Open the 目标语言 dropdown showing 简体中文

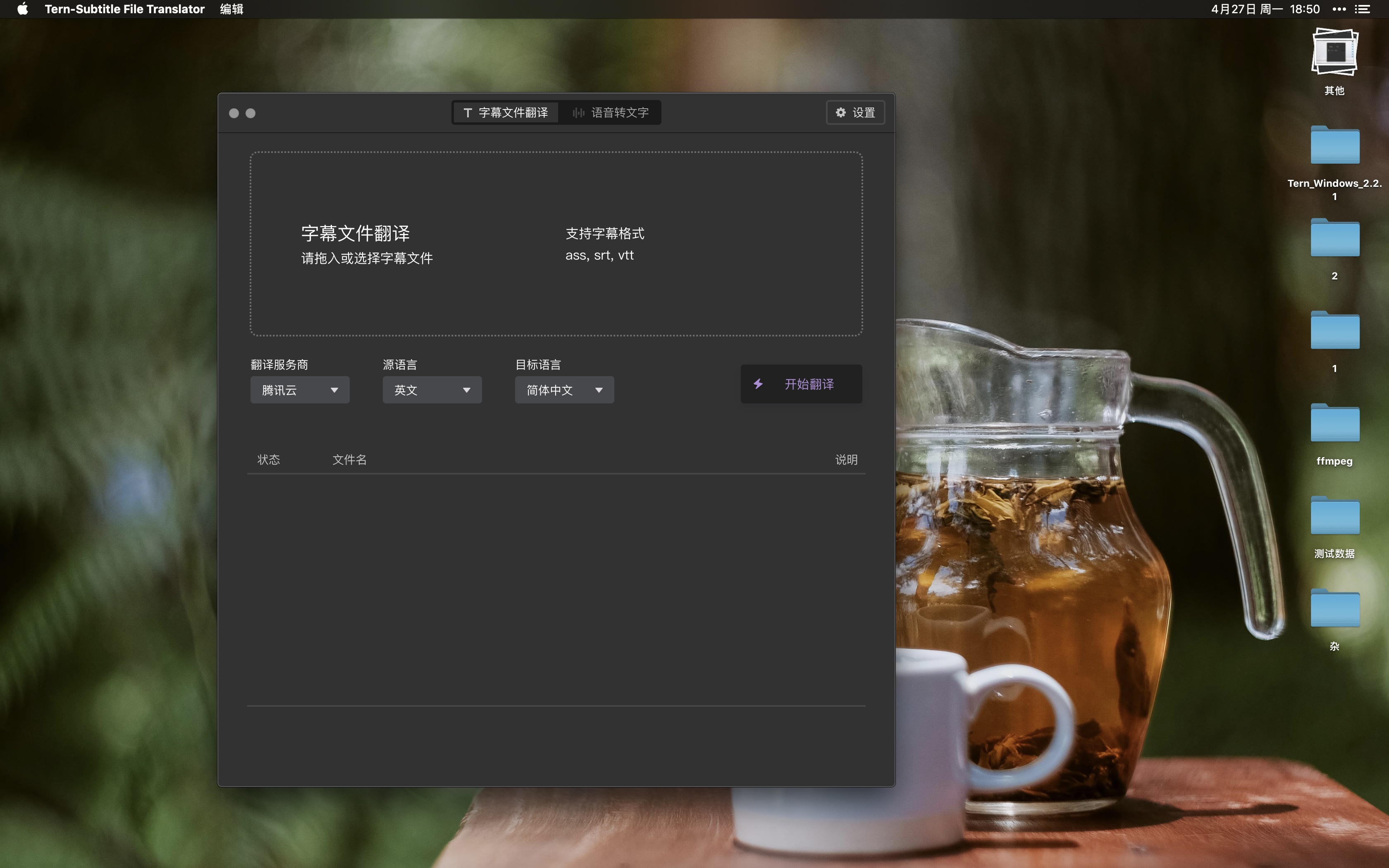(563, 390)
